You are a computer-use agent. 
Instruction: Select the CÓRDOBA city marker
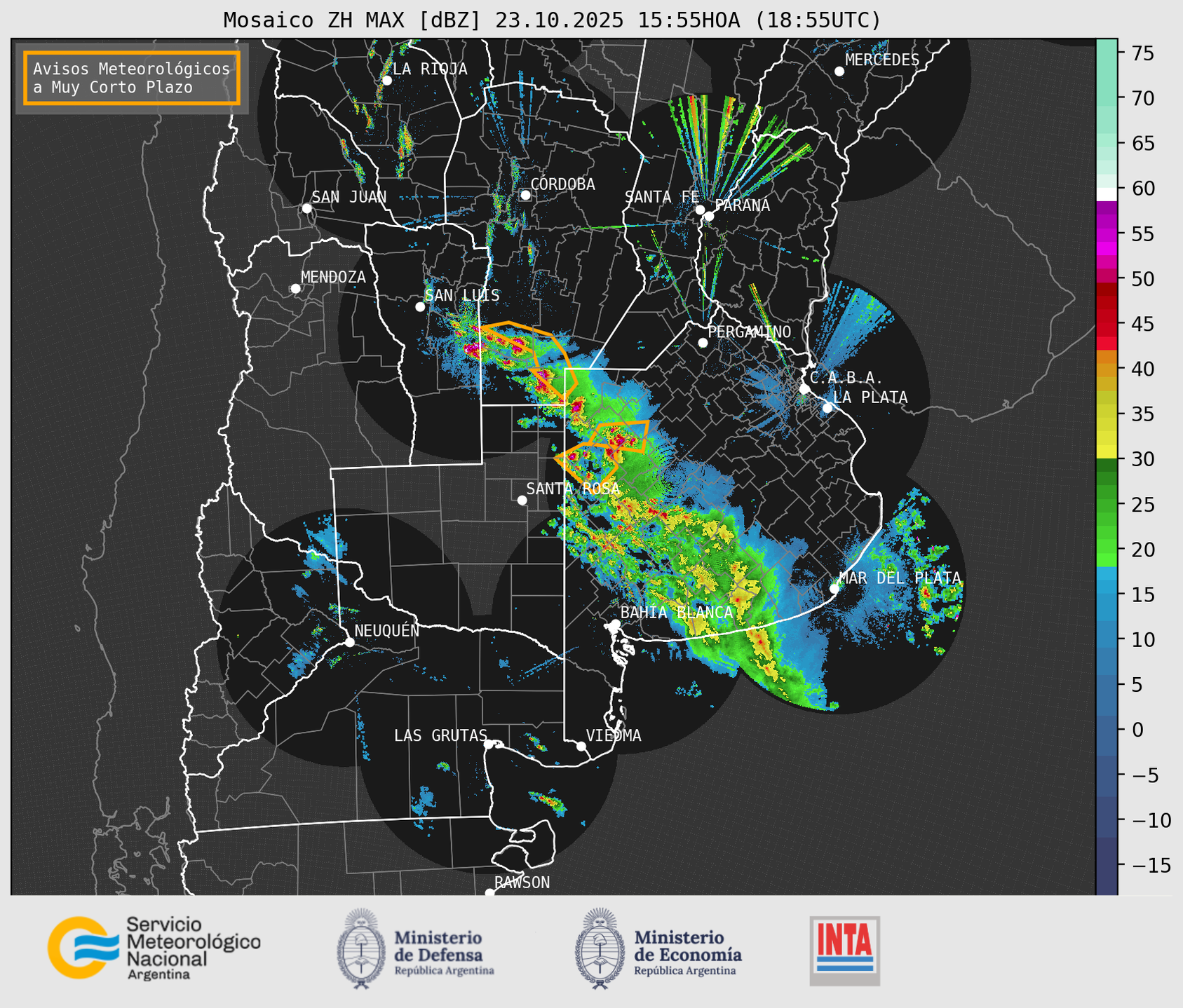click(x=525, y=195)
